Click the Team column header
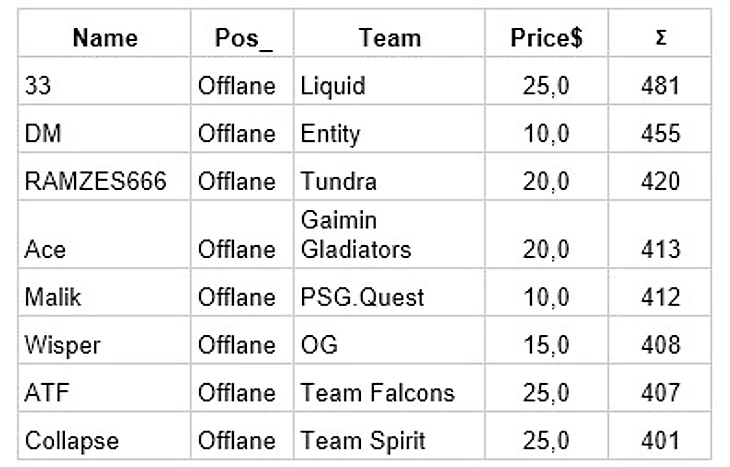This screenshot has height=467, width=730. click(389, 39)
